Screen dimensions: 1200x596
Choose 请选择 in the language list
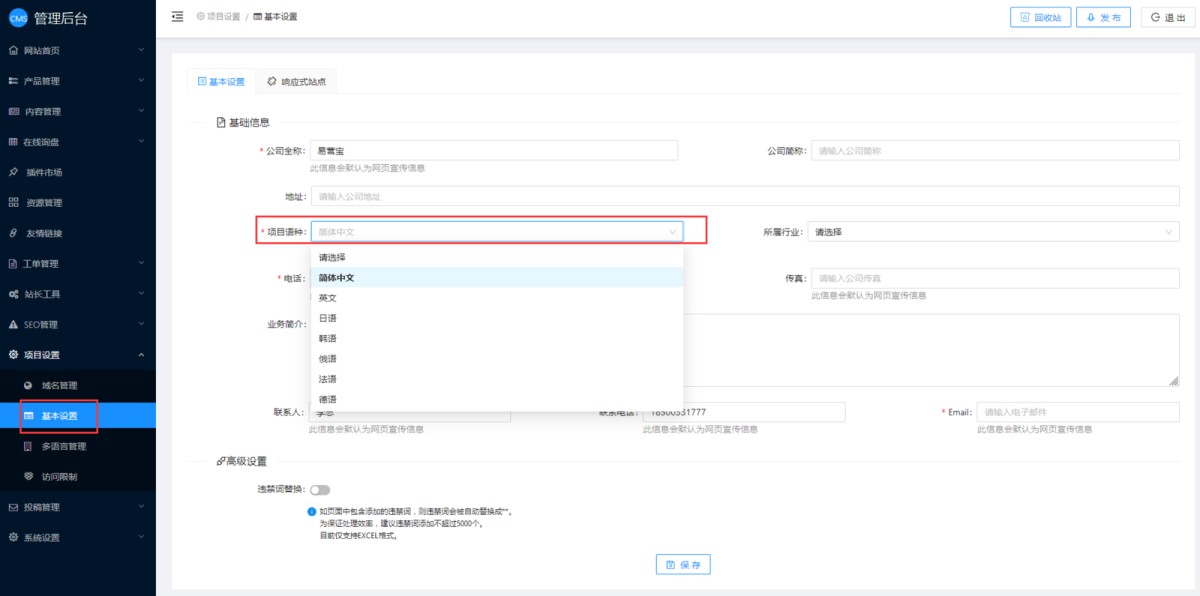497,258
